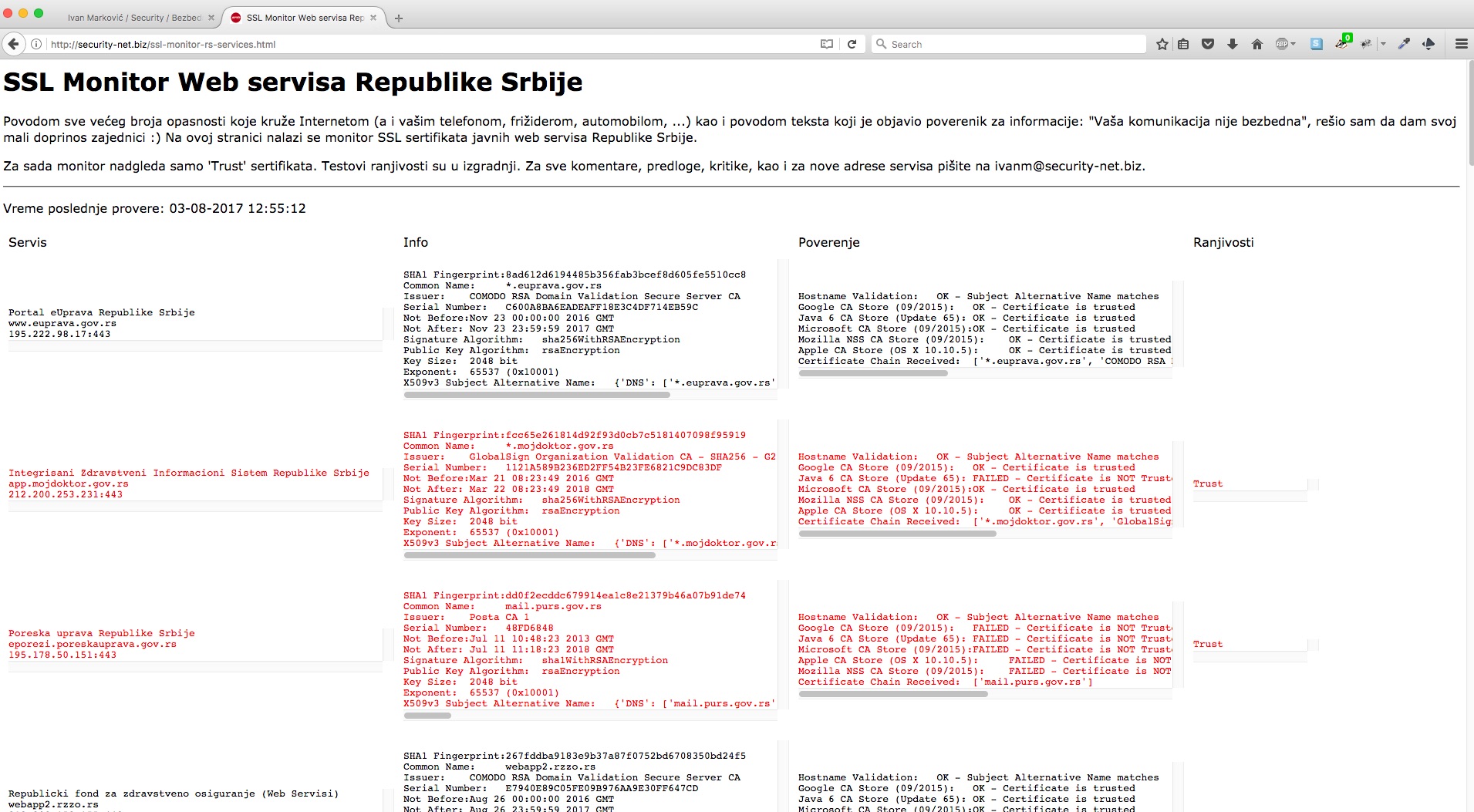Image resolution: width=1474 pixels, height=812 pixels.
Task: Click 'Vreme poslednje provere' timestamp line
Action: click(154, 208)
